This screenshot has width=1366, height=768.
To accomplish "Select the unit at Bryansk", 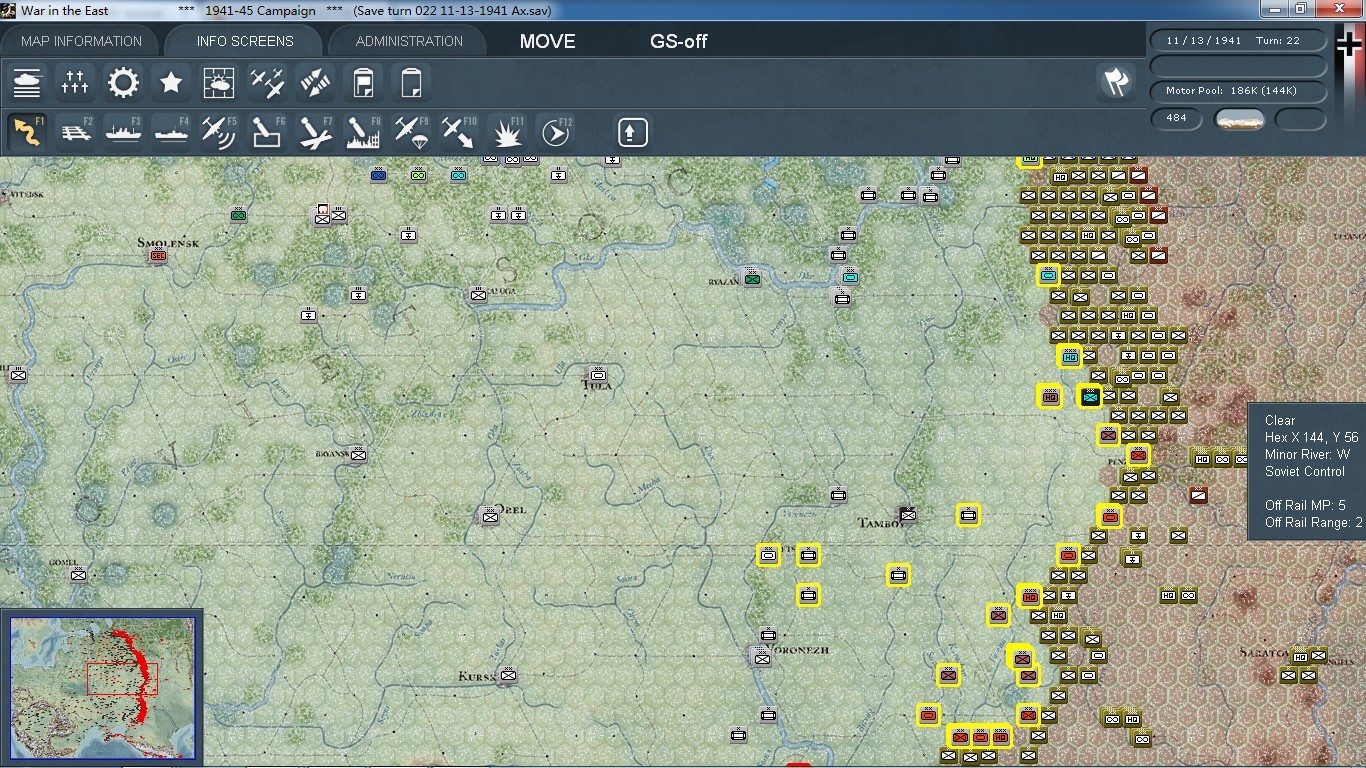I will (x=358, y=455).
